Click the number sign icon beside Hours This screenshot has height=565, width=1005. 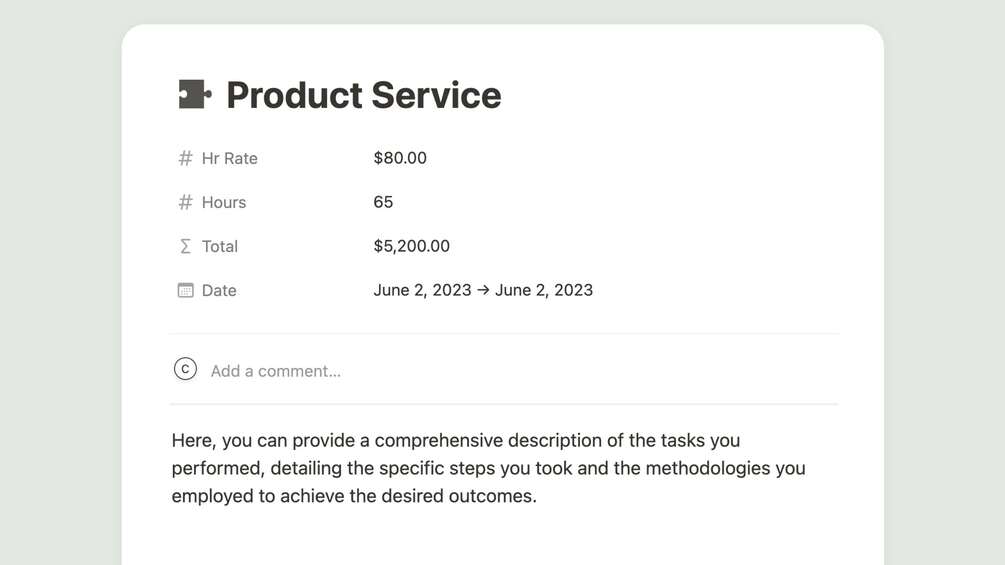coord(185,202)
